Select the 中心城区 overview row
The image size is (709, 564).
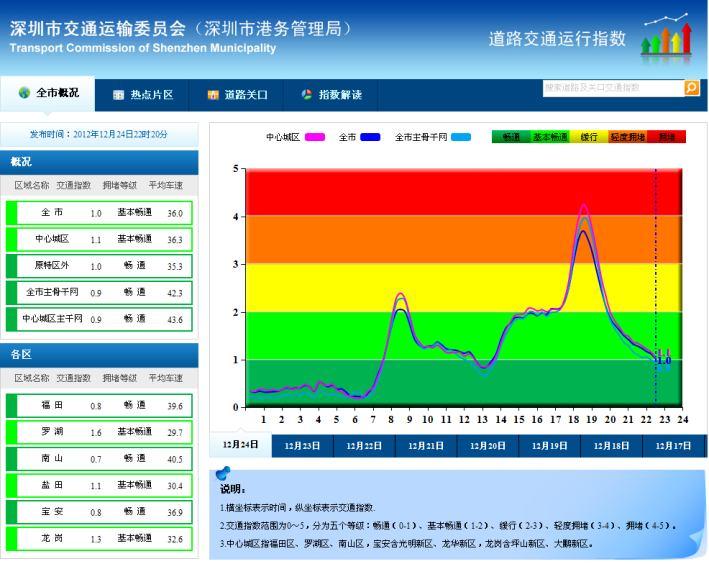(x=99, y=239)
